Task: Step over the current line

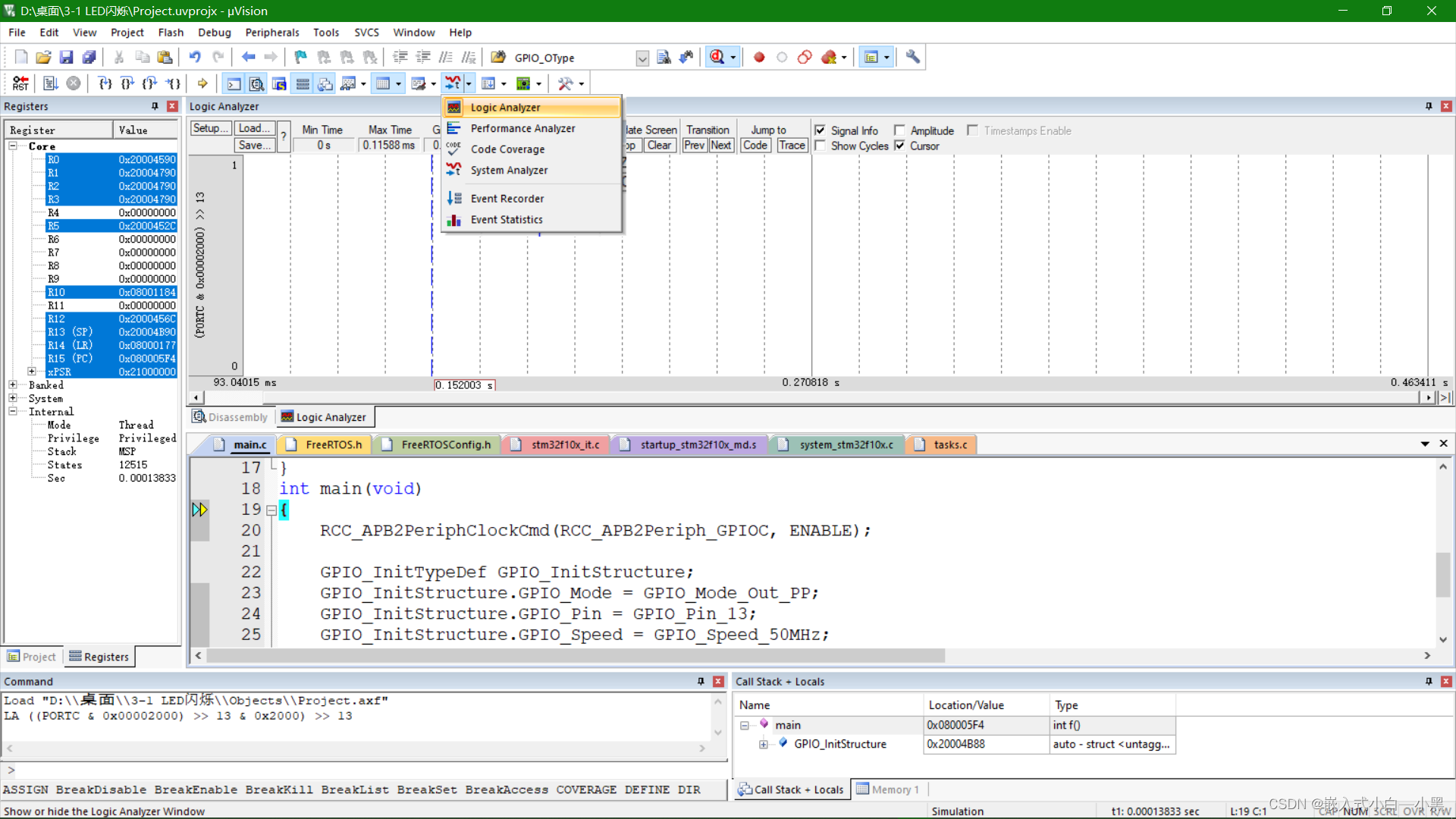Action: click(x=127, y=83)
